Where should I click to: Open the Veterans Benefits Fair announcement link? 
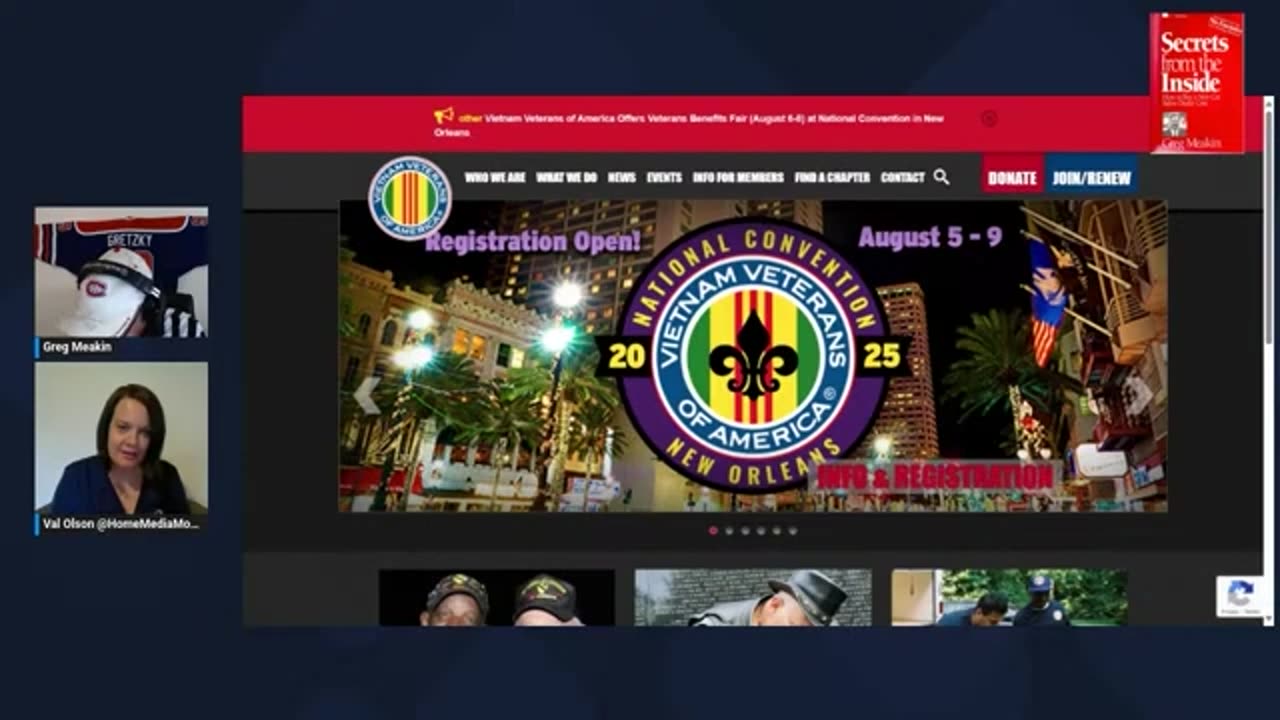point(690,125)
